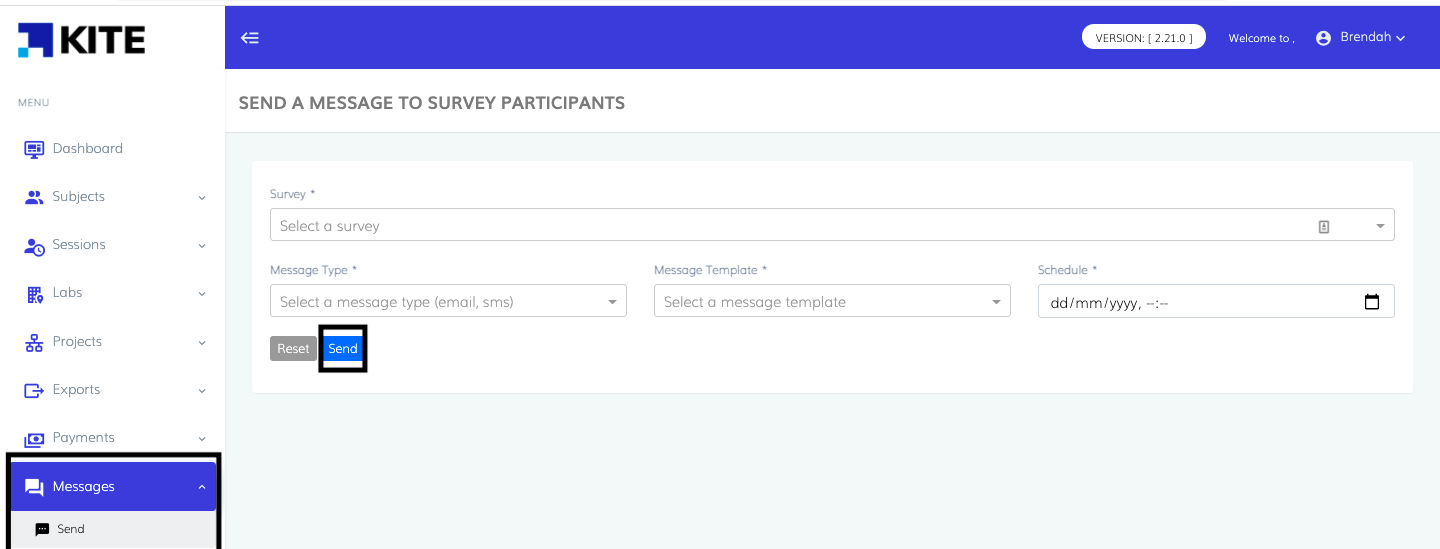1440x549 pixels.
Task: Click the Labs building icon
Action: [x=34, y=294]
